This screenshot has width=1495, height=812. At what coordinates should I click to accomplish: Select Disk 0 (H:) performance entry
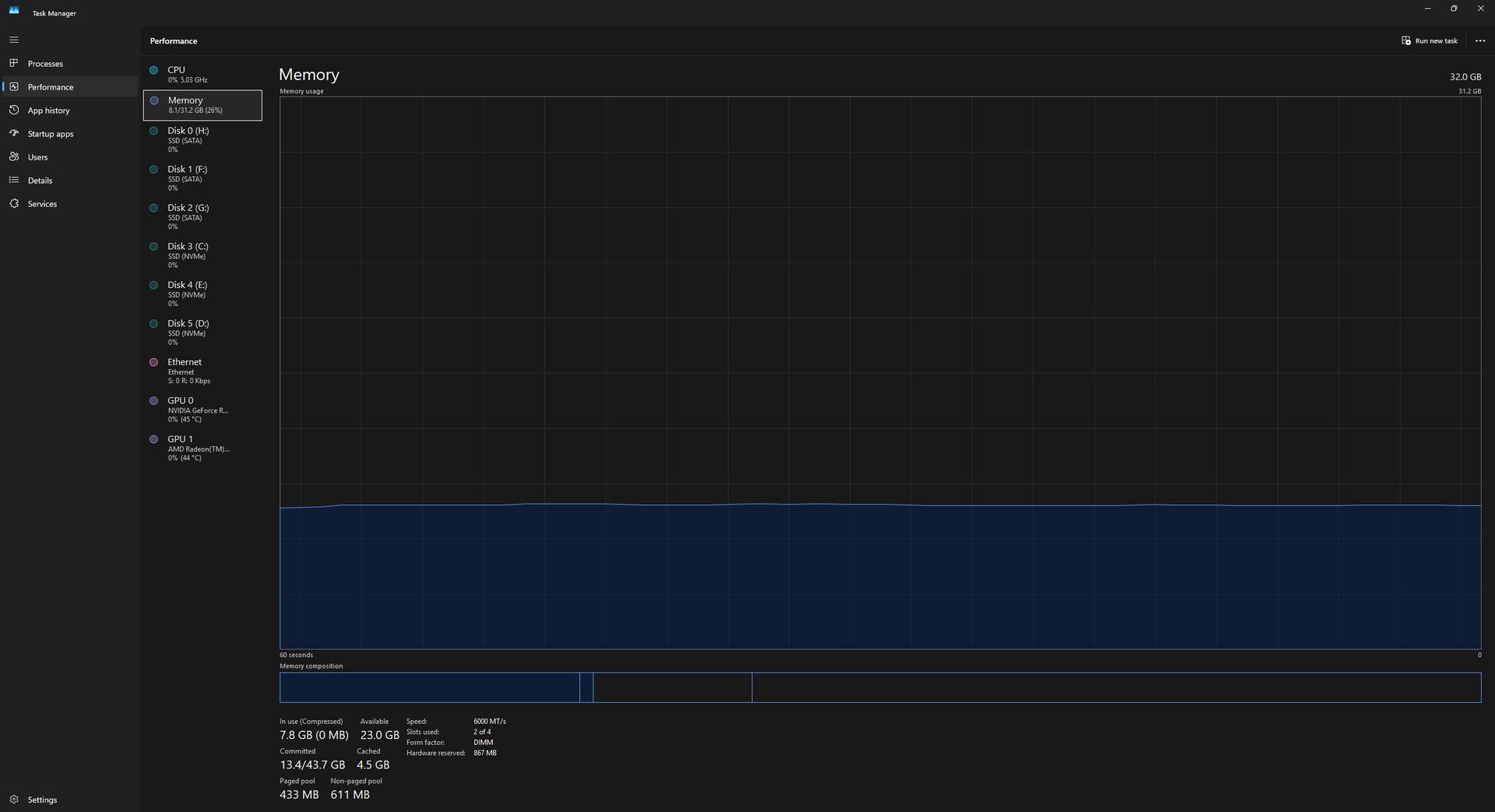202,139
